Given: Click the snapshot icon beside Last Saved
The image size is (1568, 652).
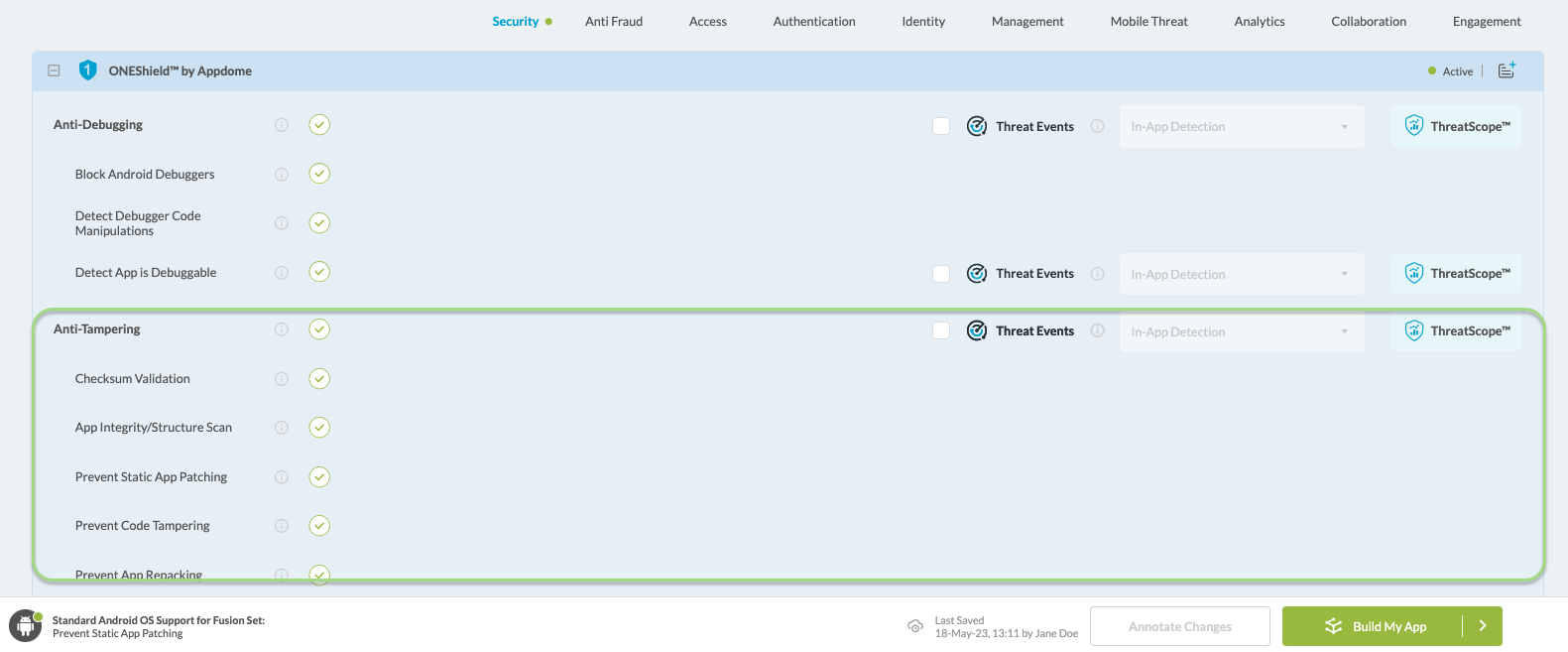Looking at the screenshot, I should (x=915, y=626).
